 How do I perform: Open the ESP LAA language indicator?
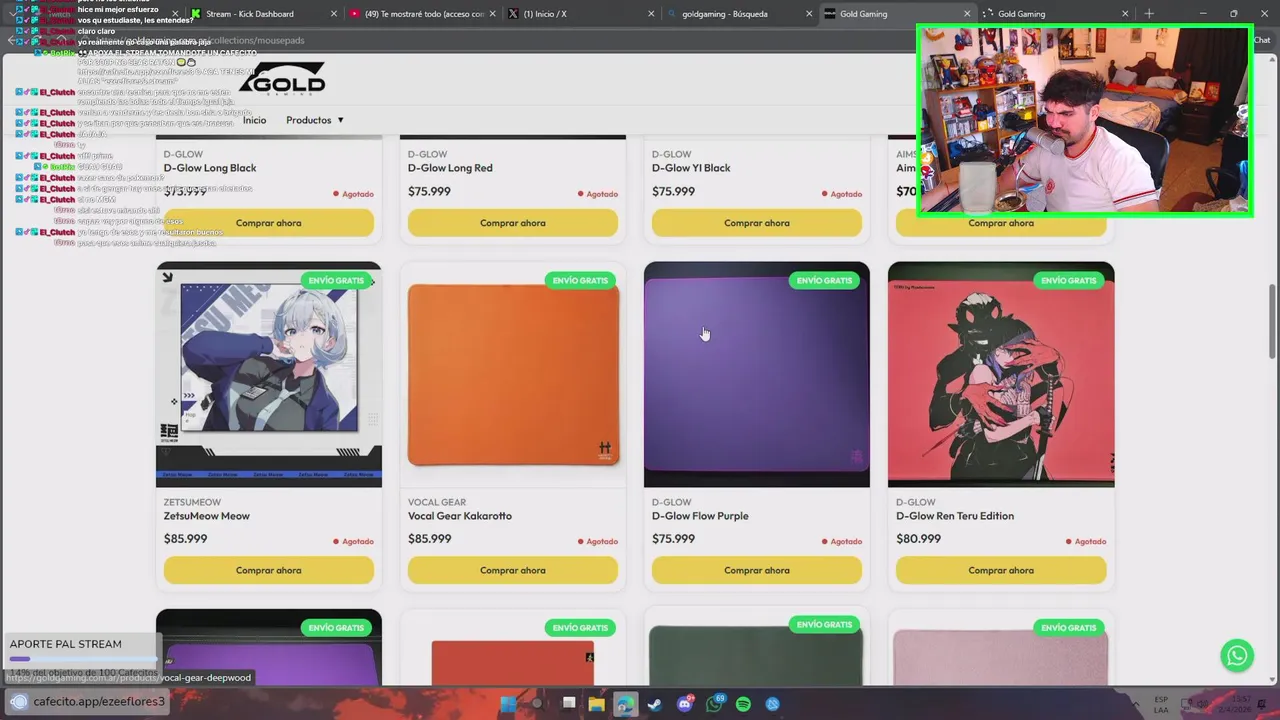[x=1161, y=704]
